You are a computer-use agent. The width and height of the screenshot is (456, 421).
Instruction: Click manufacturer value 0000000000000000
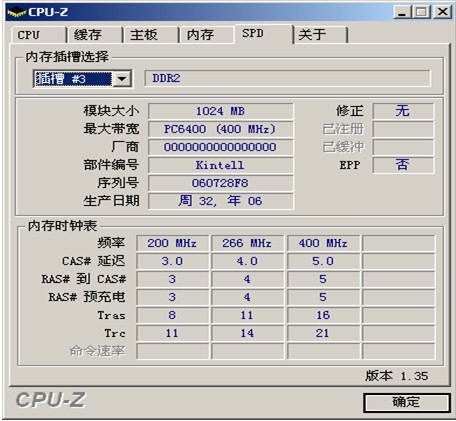(x=221, y=147)
